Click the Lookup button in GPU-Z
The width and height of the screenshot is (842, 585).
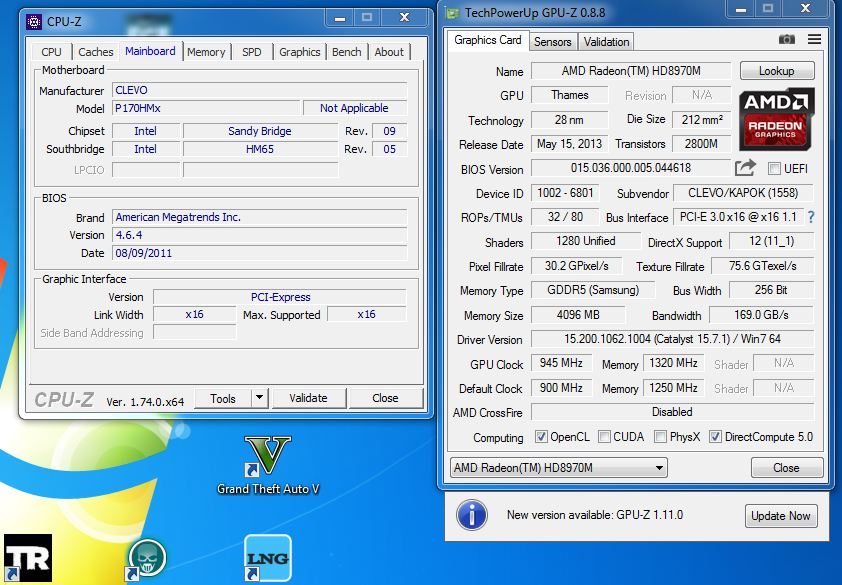[776, 71]
